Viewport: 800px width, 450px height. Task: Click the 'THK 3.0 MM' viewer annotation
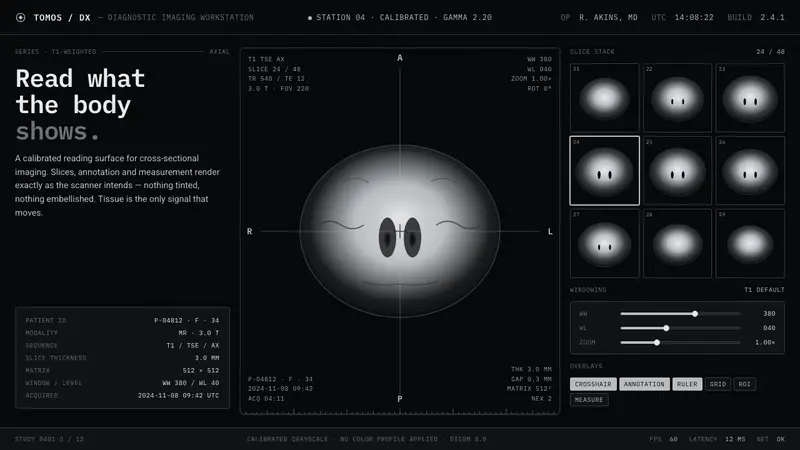531,369
